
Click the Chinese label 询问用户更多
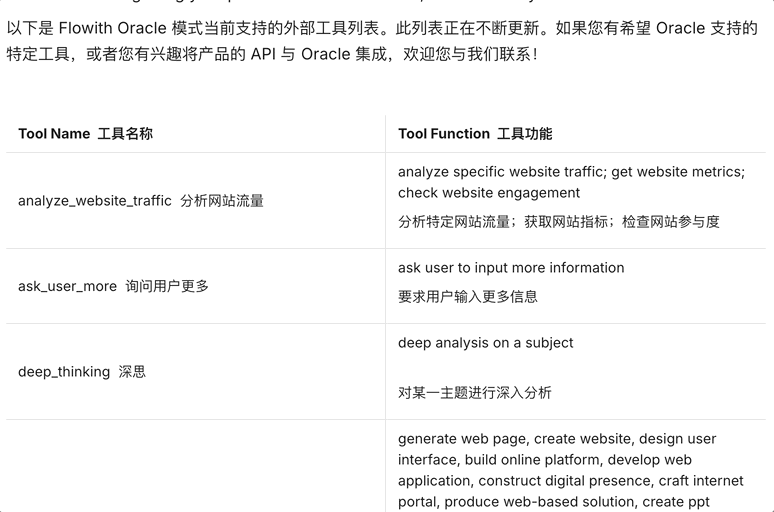click(x=167, y=286)
